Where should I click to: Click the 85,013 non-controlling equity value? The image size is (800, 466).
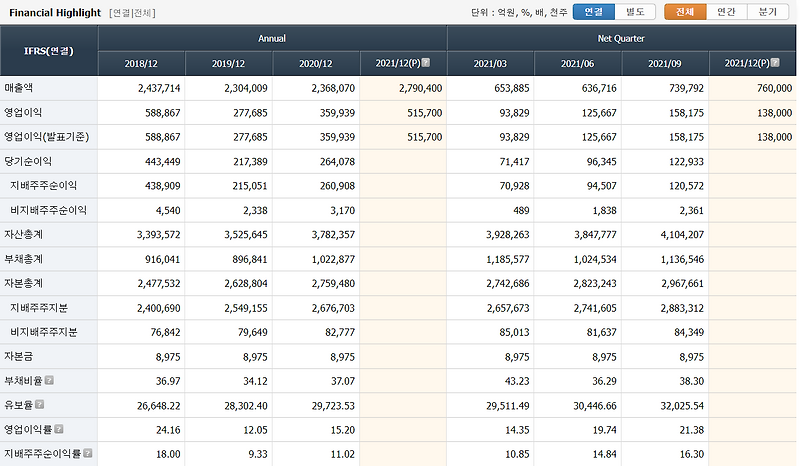click(514, 332)
